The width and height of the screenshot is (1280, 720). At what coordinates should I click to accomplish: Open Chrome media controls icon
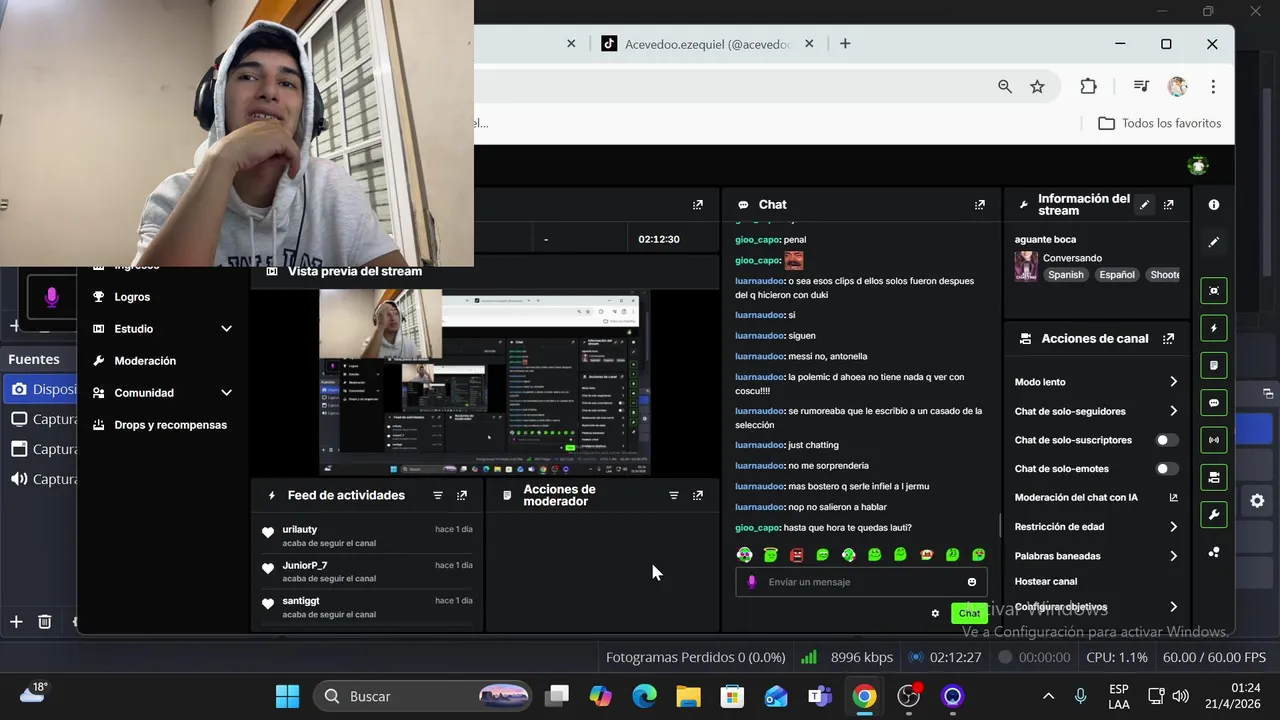(1141, 87)
